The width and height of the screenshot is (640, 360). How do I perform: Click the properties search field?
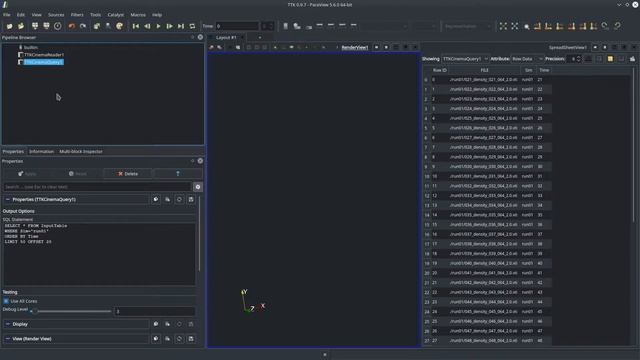97,187
